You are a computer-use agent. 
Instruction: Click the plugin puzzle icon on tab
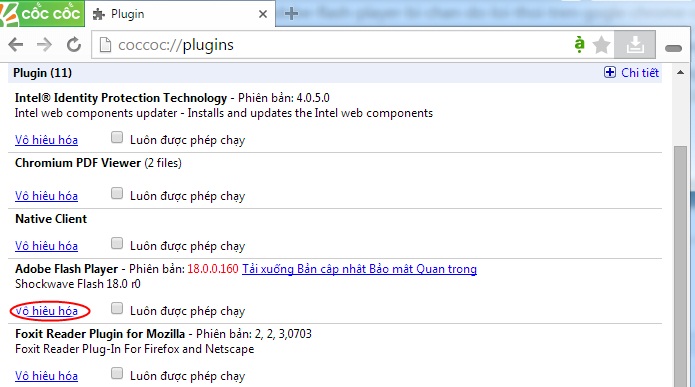pyautogui.click(x=98, y=14)
